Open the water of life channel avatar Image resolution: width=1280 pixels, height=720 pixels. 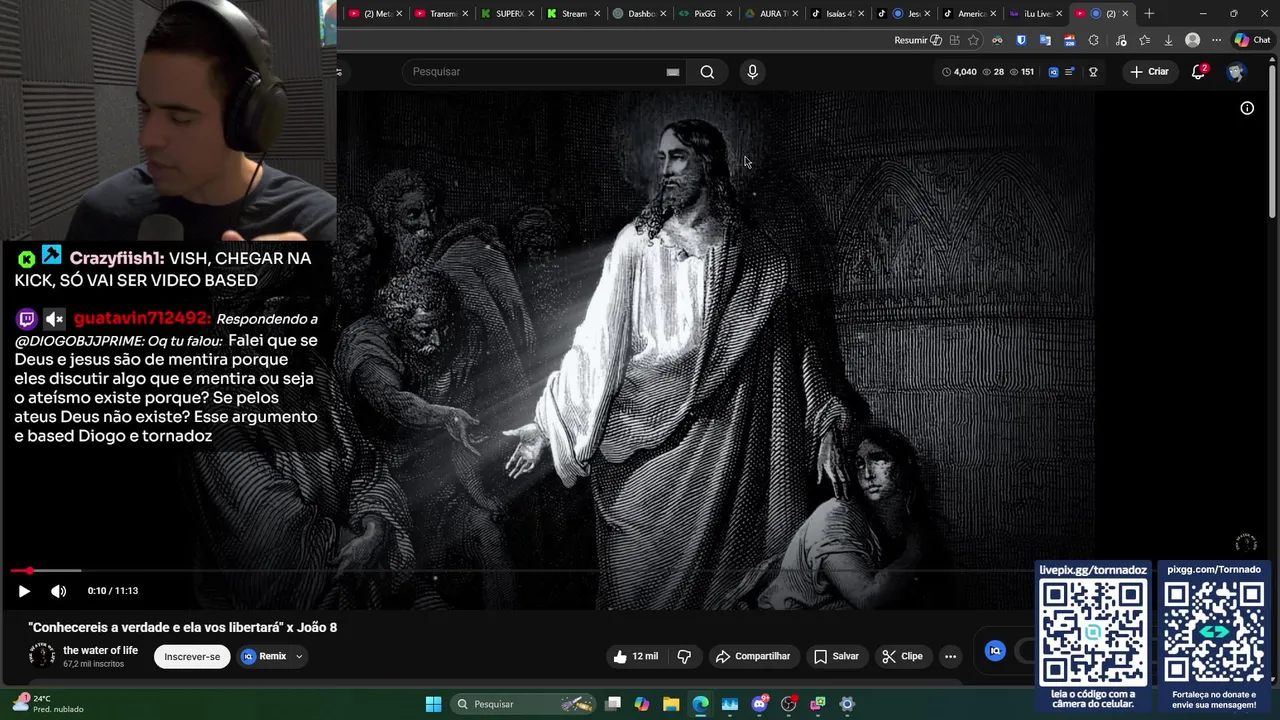tap(42, 656)
